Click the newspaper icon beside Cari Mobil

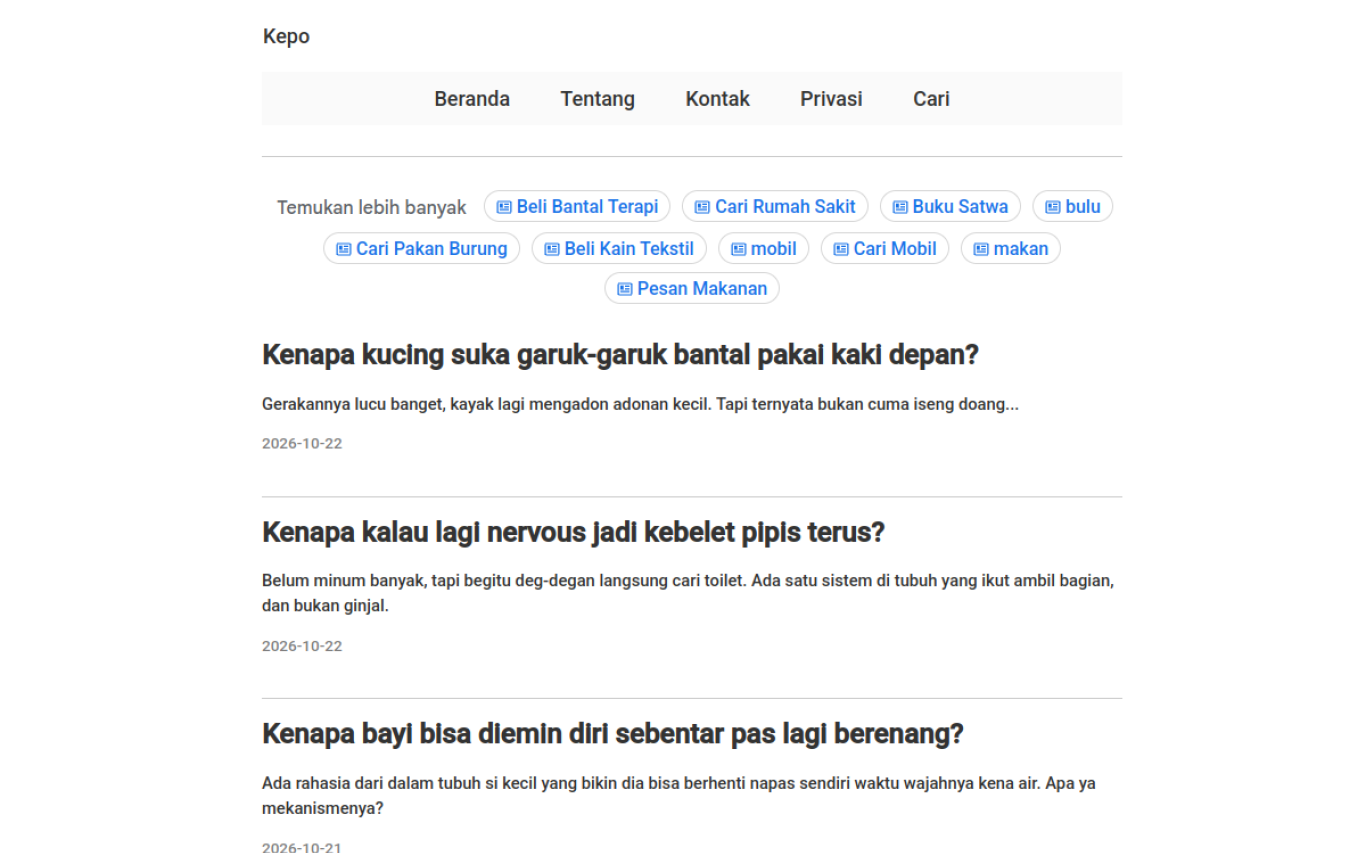pos(841,249)
